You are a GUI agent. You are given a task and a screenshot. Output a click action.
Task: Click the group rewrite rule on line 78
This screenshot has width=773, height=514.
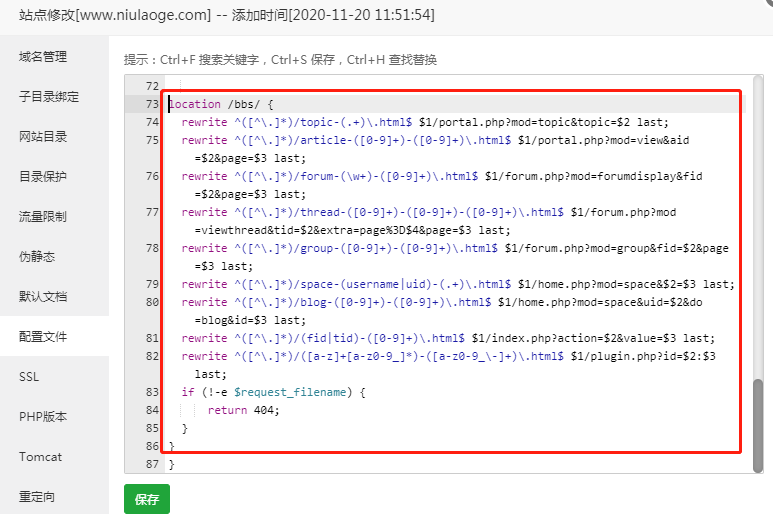(x=455, y=257)
